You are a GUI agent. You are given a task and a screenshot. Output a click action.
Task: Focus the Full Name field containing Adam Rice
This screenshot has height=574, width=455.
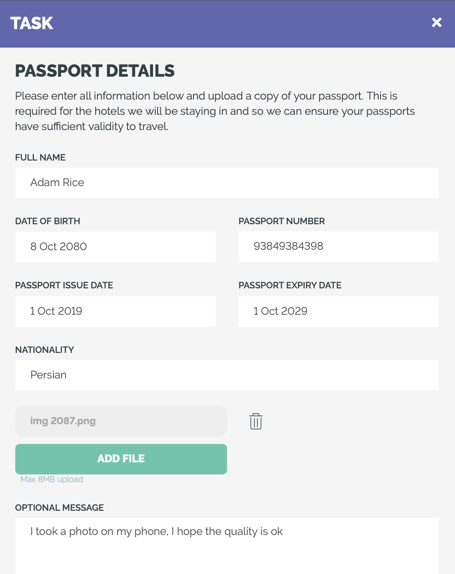(227, 183)
